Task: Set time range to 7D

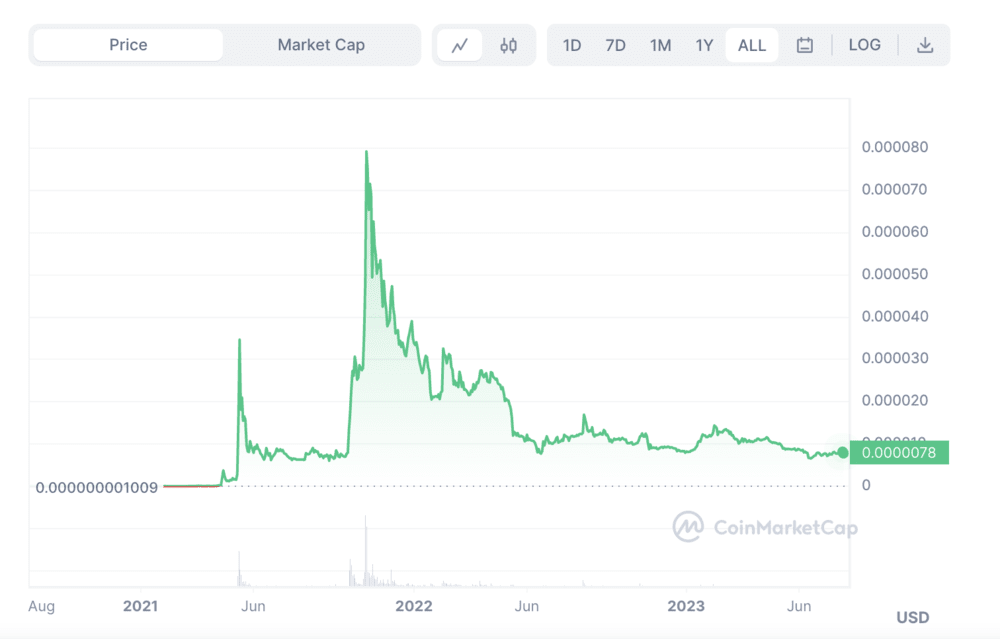Action: [x=615, y=45]
